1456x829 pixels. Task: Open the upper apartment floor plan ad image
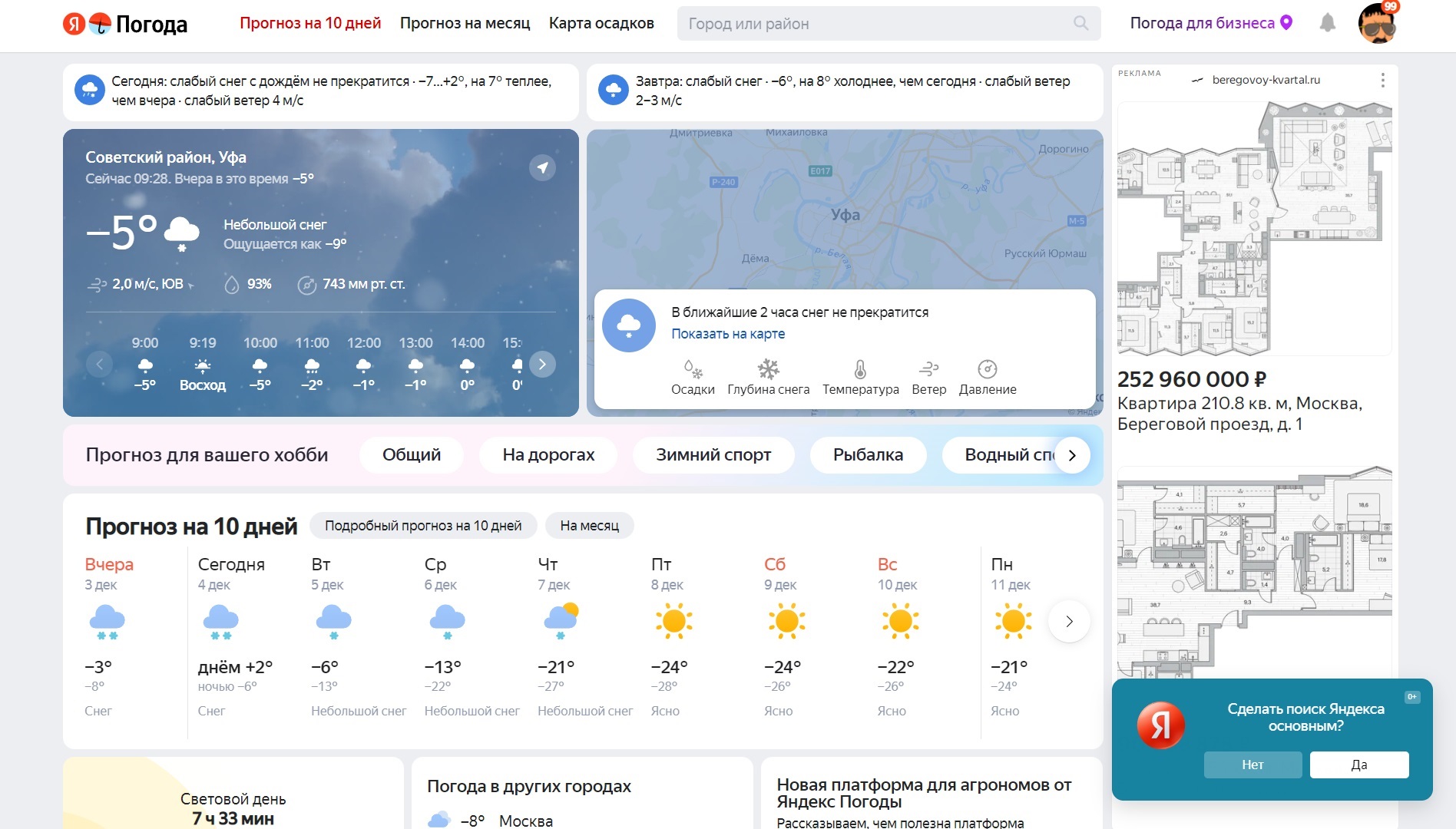tap(1254, 228)
